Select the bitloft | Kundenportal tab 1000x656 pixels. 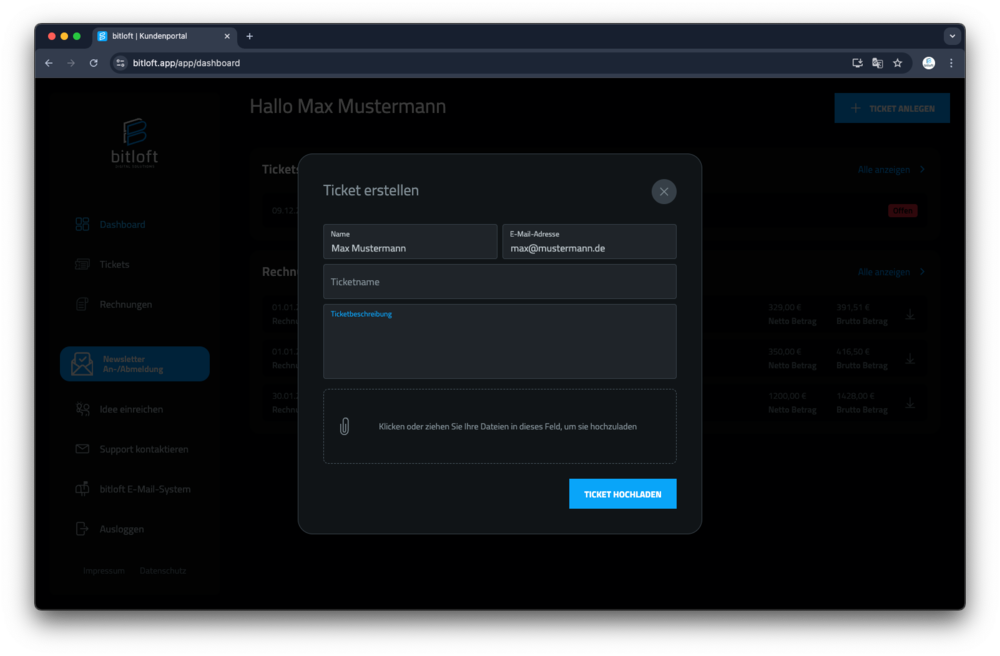click(x=164, y=36)
